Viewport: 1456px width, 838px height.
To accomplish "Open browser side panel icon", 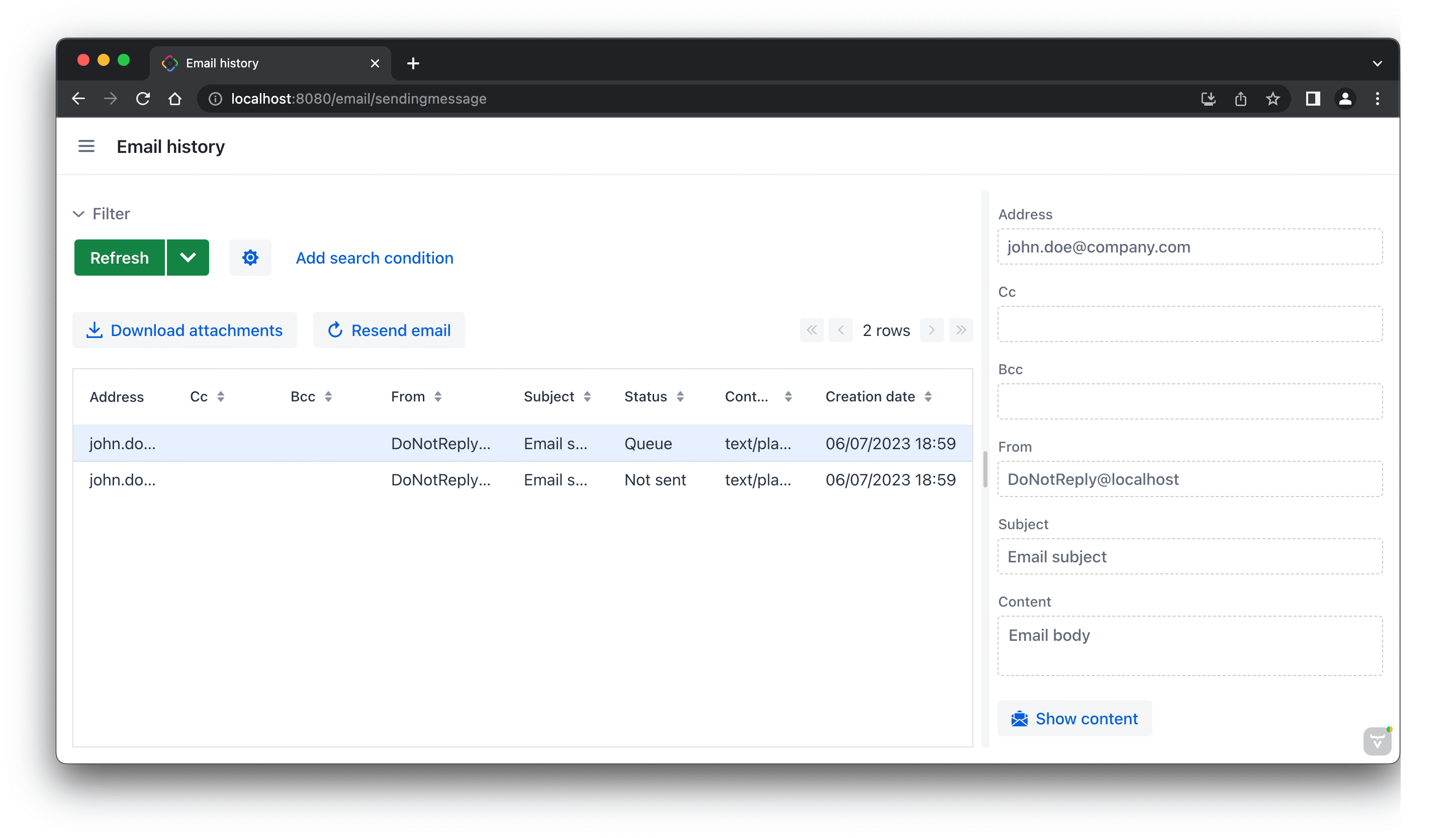I will [x=1312, y=99].
